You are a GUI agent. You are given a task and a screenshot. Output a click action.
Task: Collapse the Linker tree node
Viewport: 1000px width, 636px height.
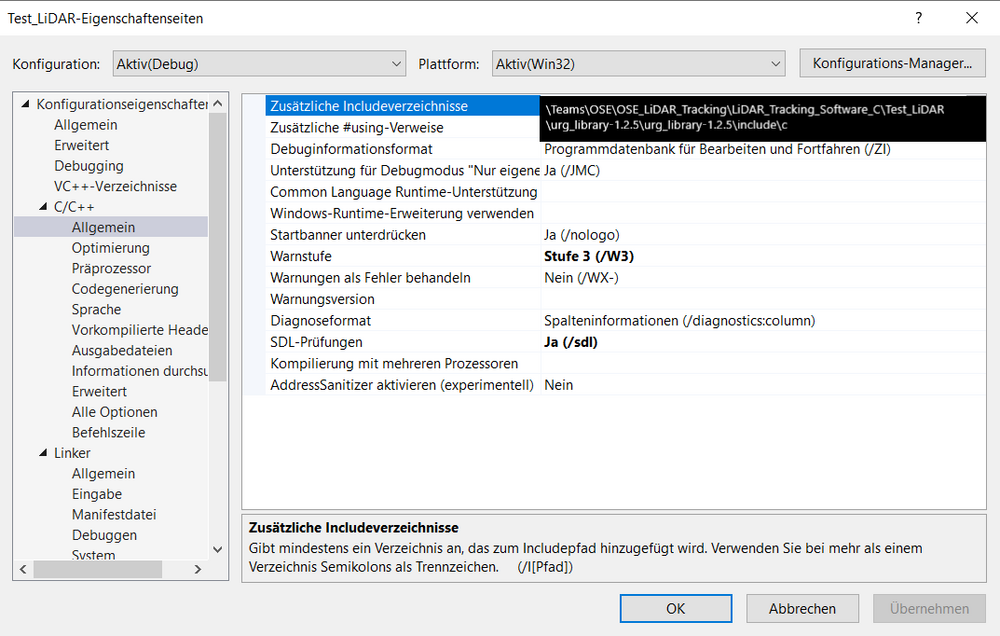43,453
